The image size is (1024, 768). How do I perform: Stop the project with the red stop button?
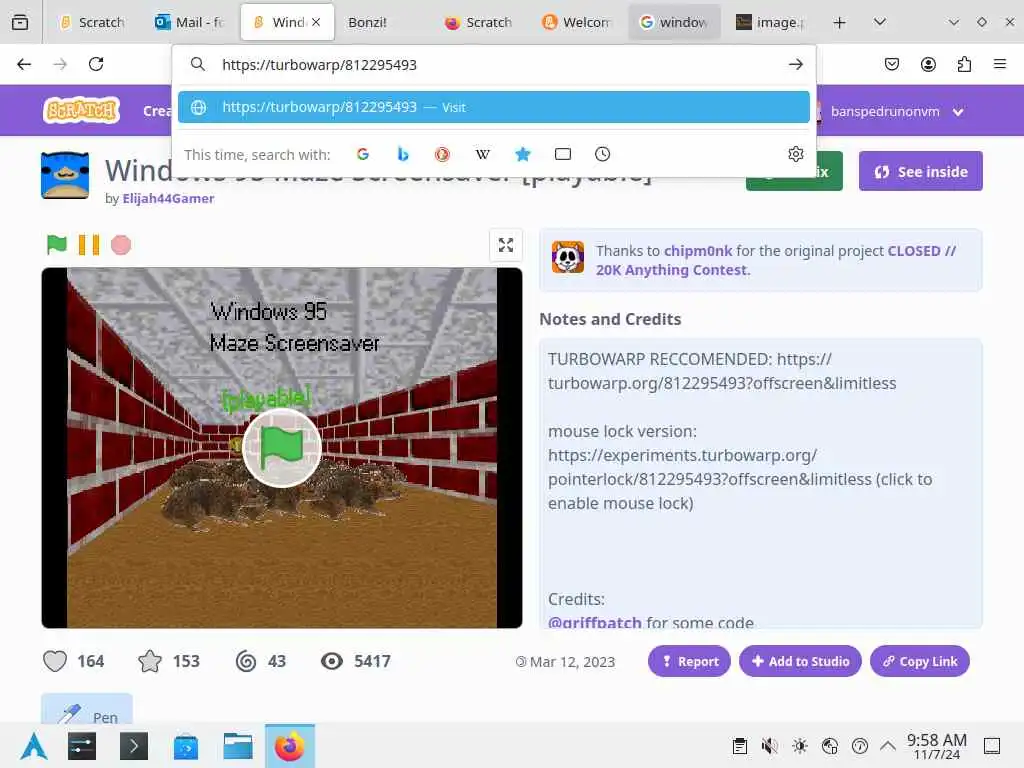click(x=121, y=245)
